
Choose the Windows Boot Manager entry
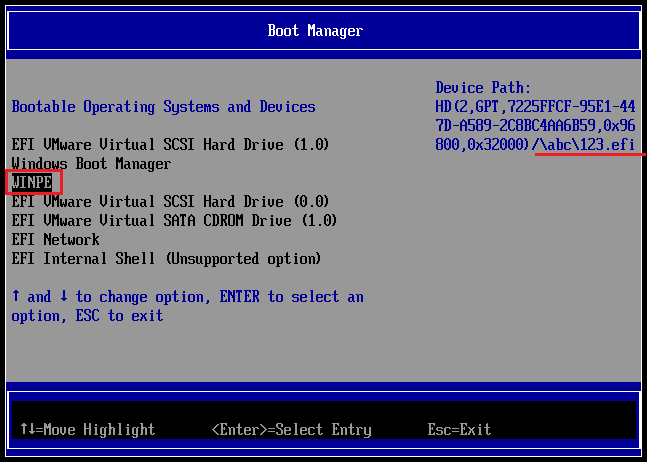91,164
